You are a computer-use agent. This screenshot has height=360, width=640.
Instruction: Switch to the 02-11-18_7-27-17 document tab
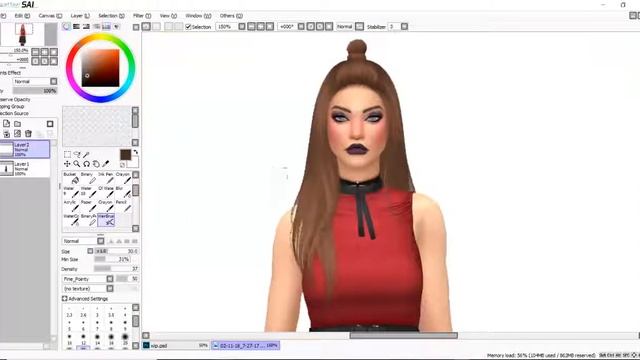[x=246, y=345]
